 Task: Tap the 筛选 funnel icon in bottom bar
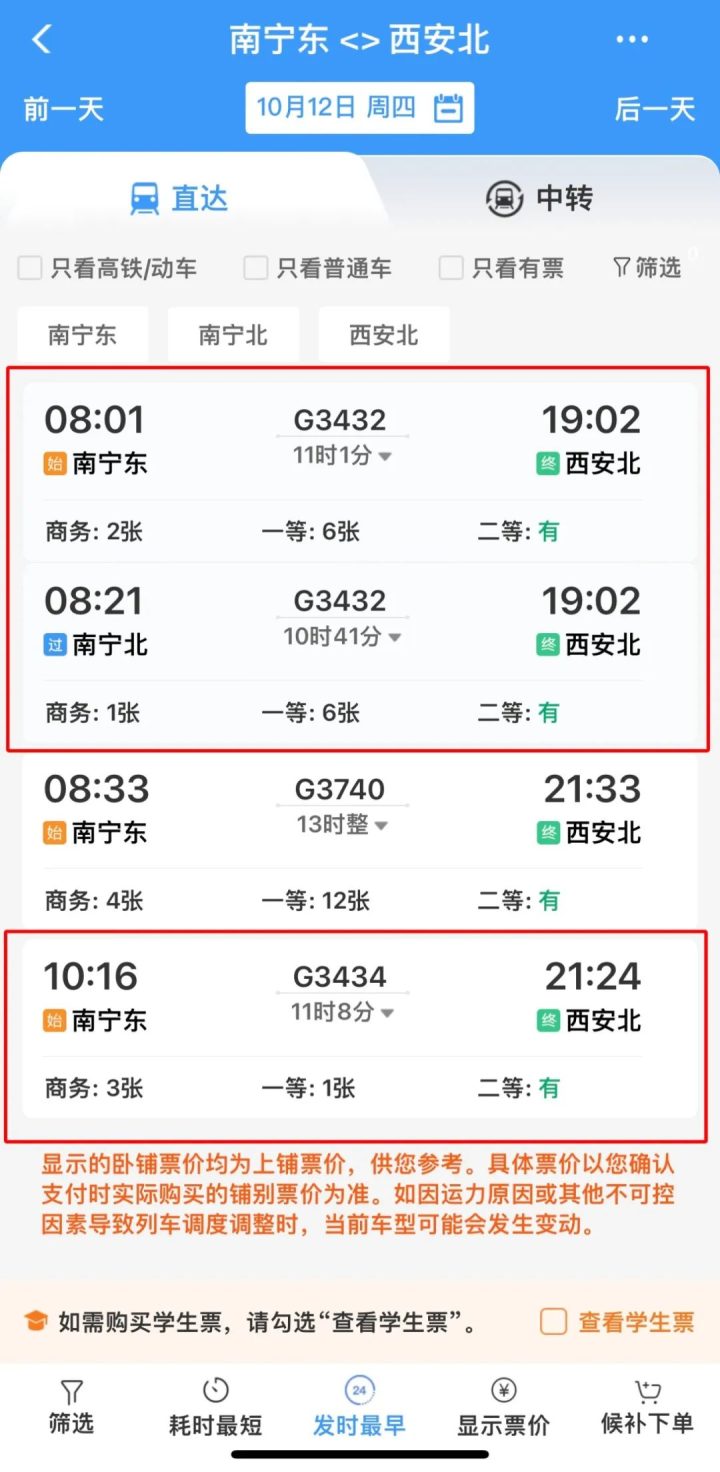[x=71, y=1391]
